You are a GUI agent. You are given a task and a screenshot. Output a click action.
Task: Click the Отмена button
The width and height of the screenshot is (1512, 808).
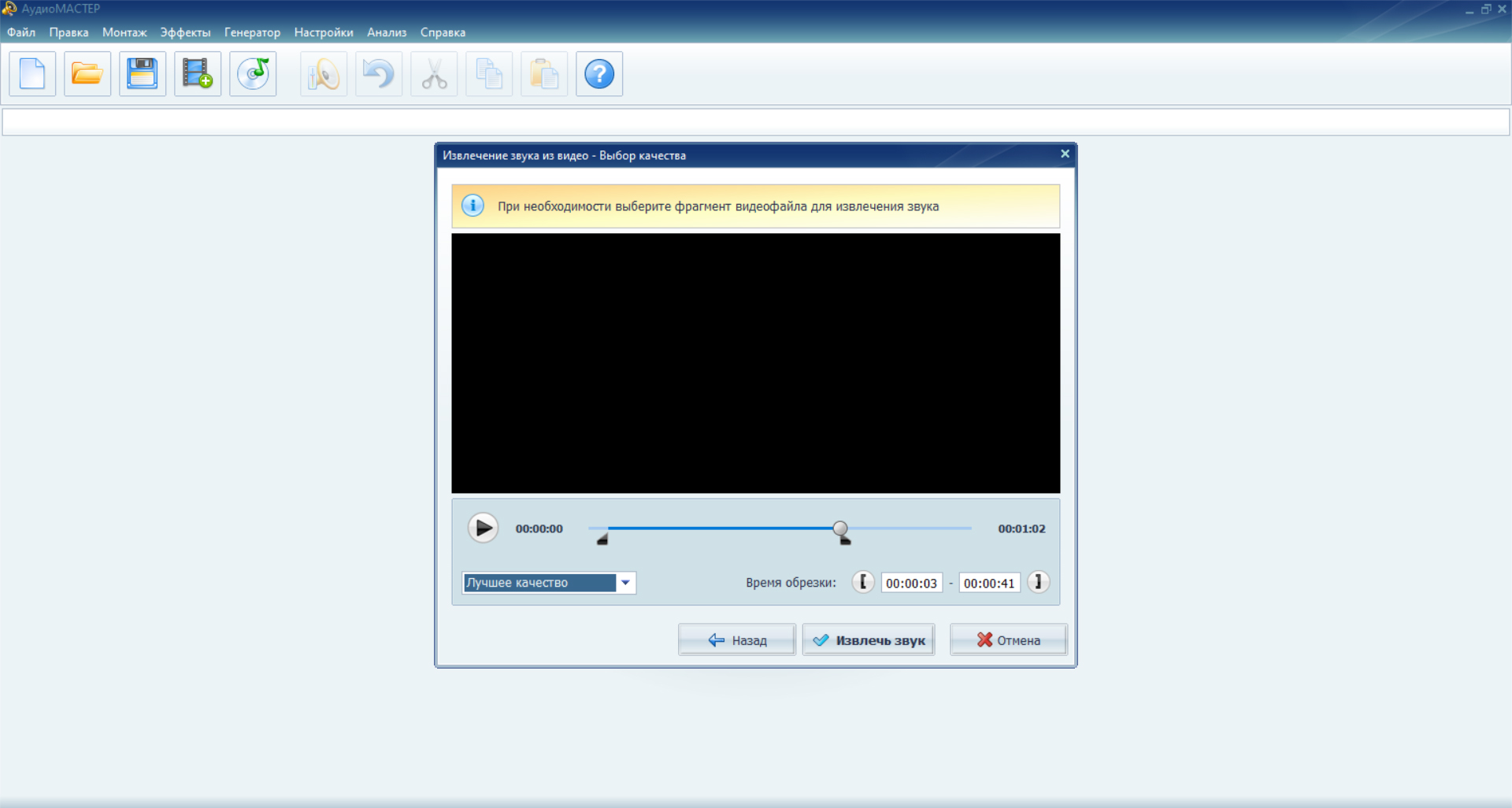1009,640
